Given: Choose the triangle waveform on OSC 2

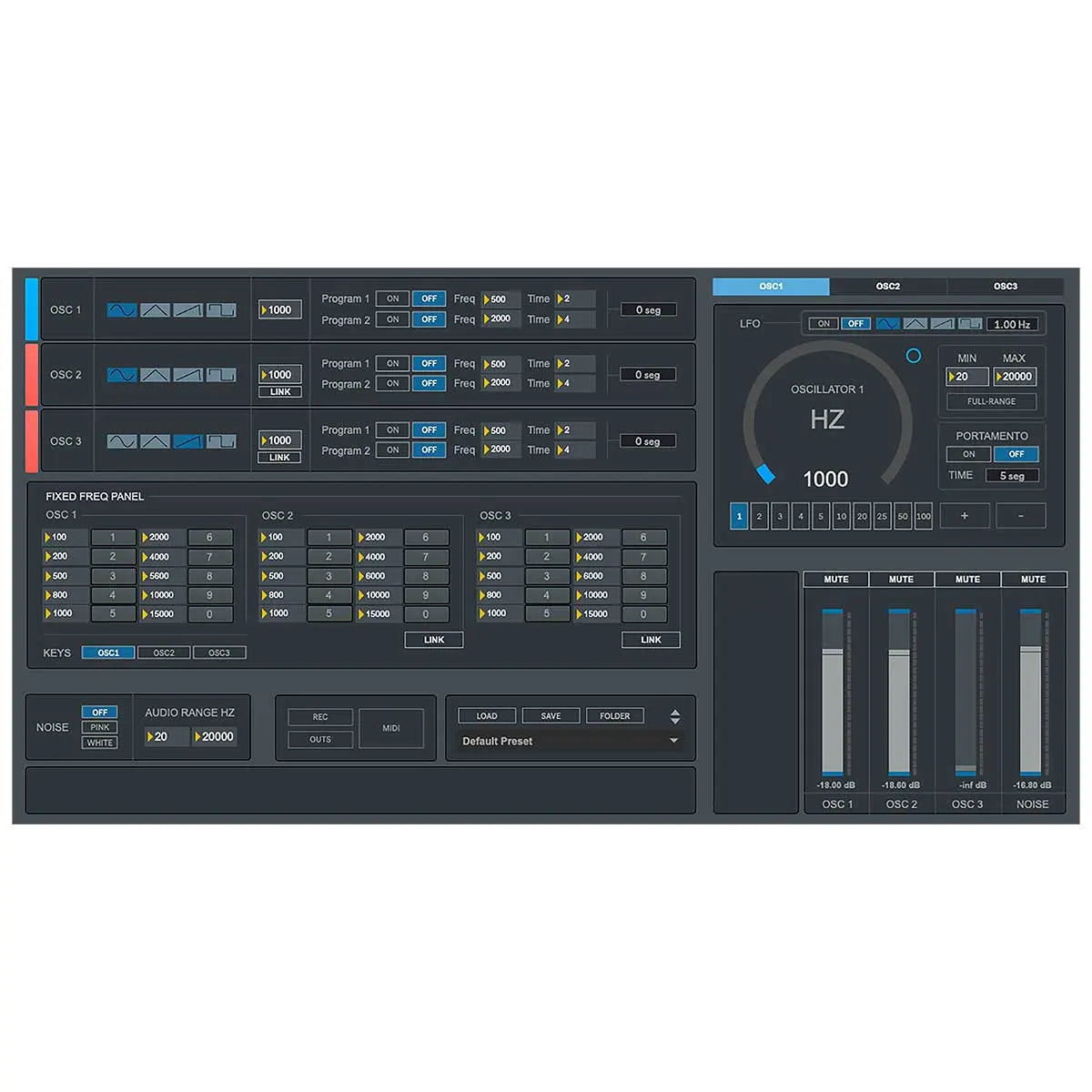Looking at the screenshot, I should coord(155,375).
